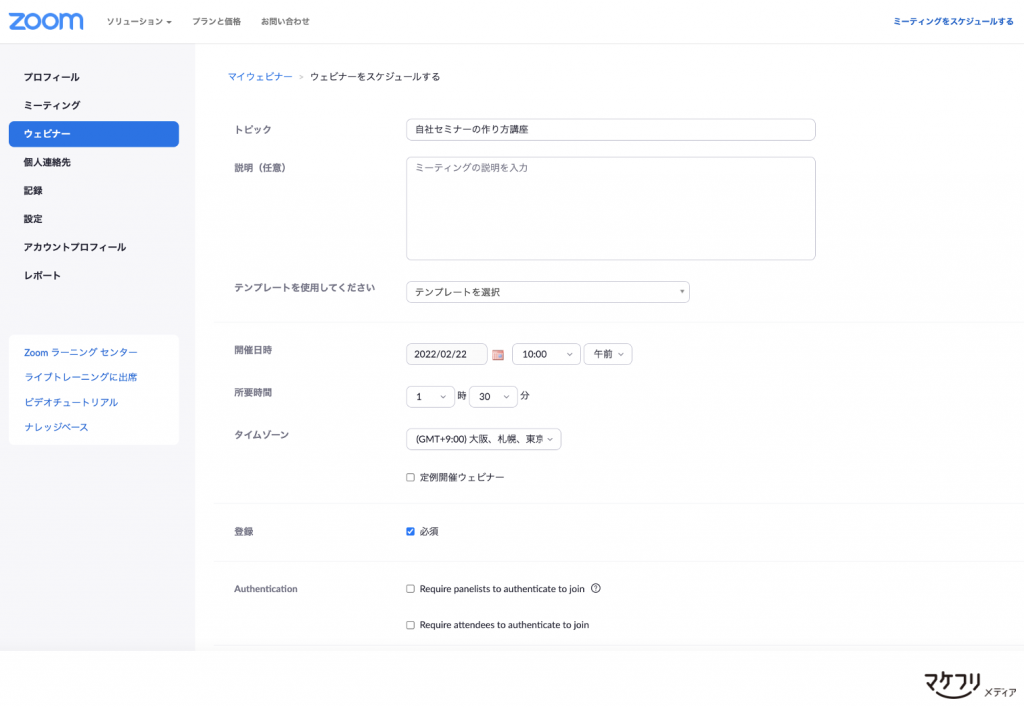1024x707 pixels.
Task: Click the トピック text input field
Action: point(610,130)
